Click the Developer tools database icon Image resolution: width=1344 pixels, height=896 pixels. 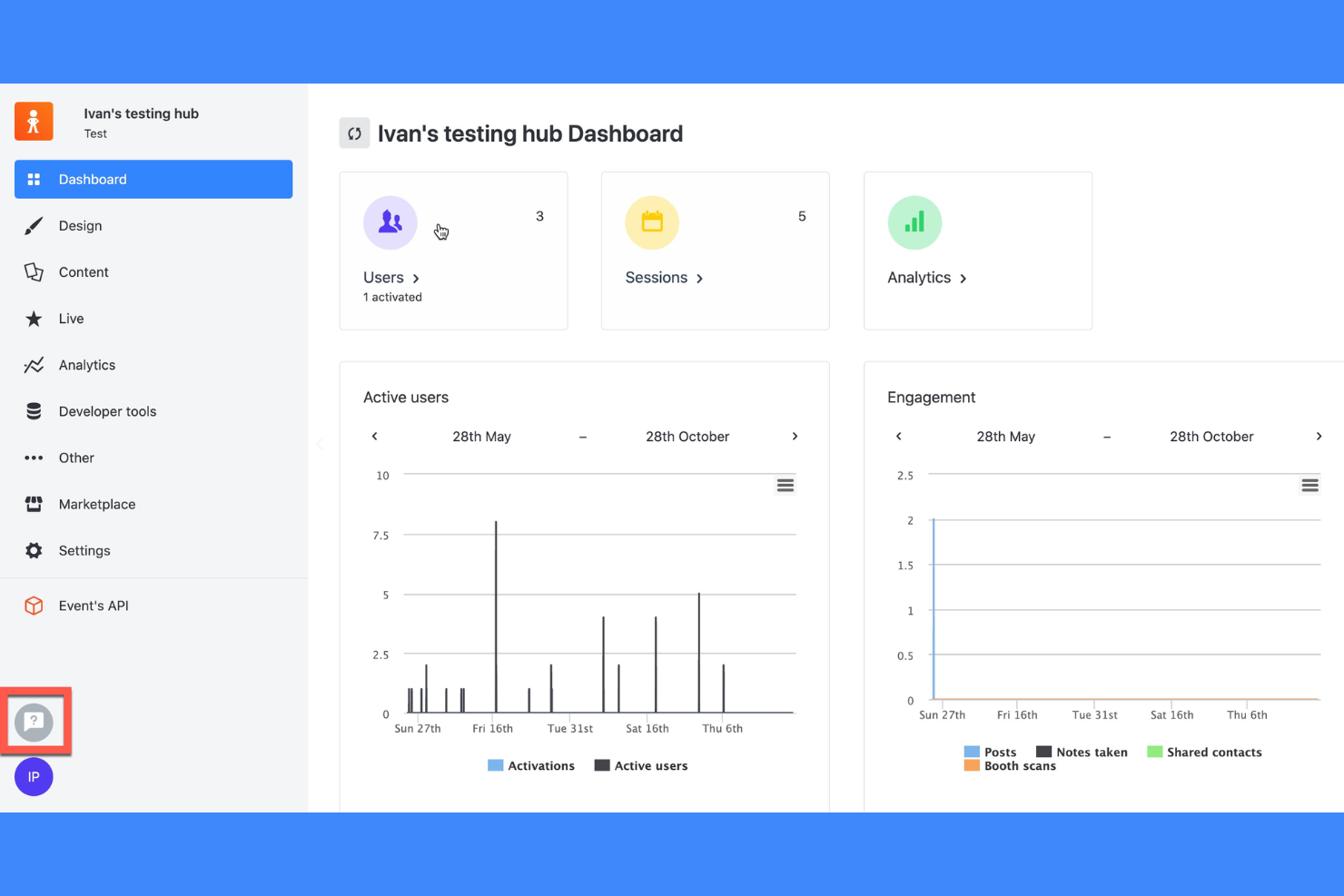(x=34, y=411)
